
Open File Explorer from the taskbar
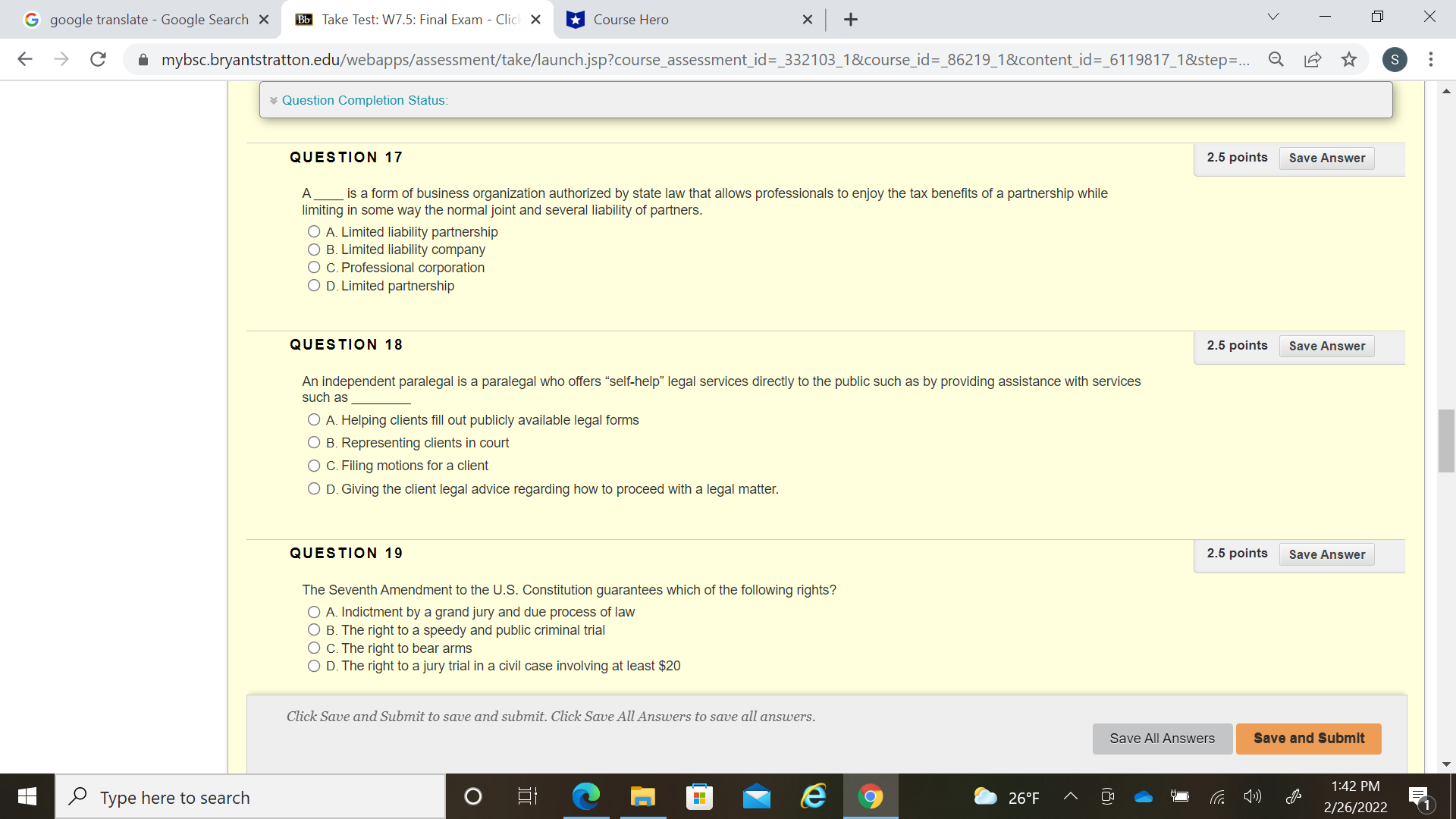point(642,796)
